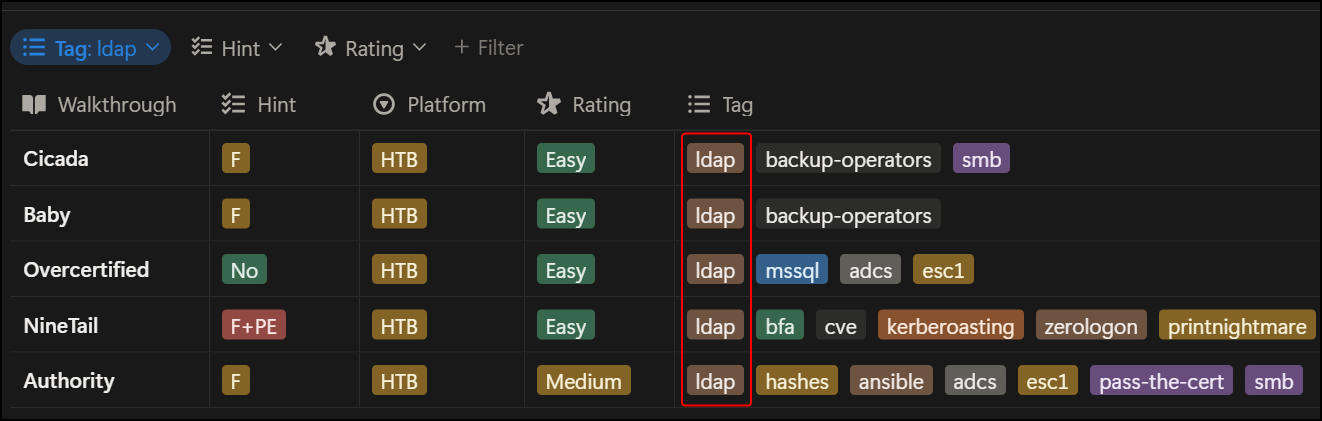Click the HTB platform tag in Cicada row
This screenshot has width=1322, height=421.
399,158
